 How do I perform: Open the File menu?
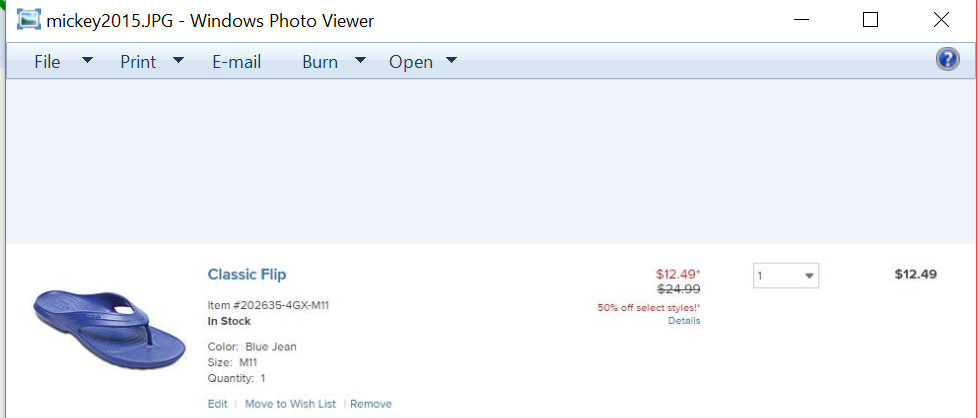[47, 62]
